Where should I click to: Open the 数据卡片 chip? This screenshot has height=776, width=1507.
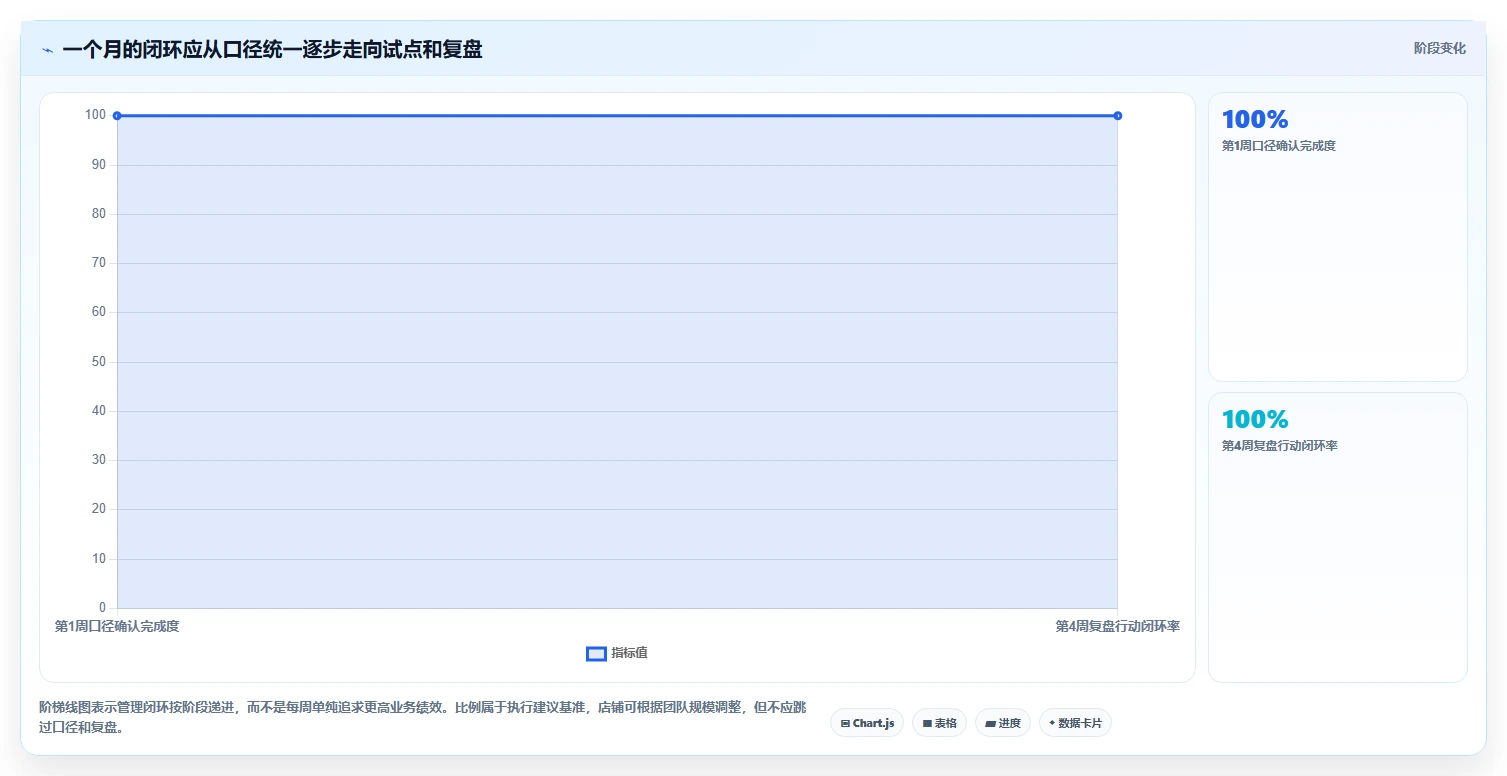1075,723
